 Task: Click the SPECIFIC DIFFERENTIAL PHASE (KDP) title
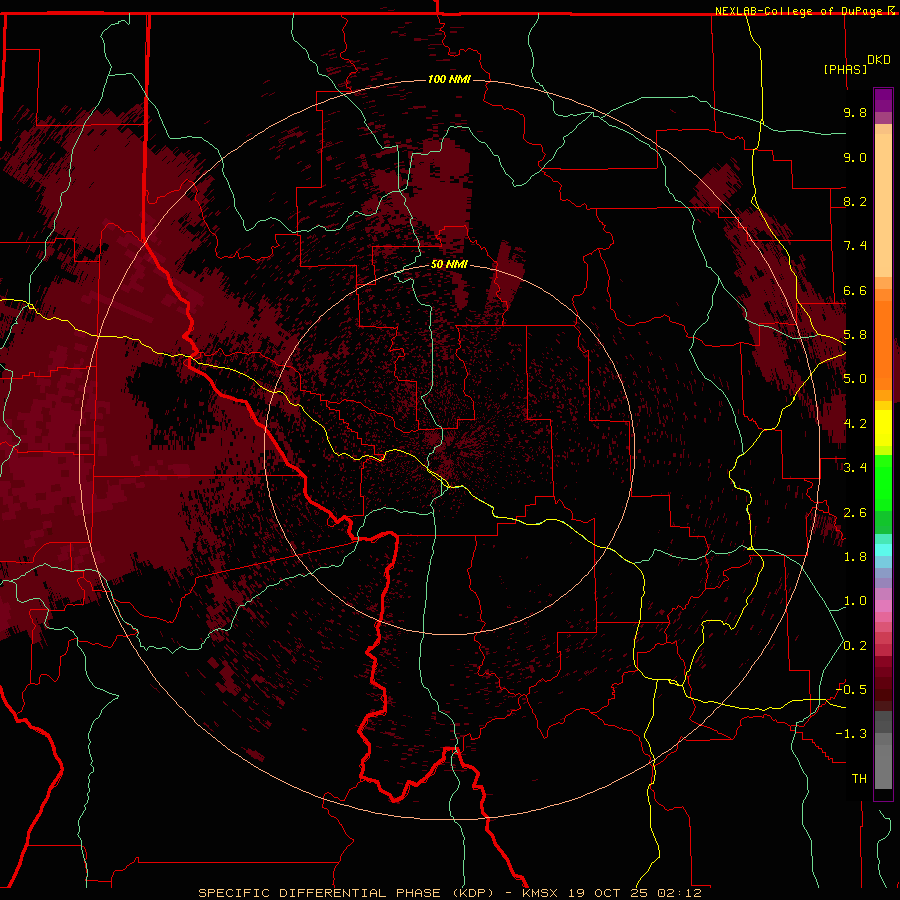(x=346, y=893)
